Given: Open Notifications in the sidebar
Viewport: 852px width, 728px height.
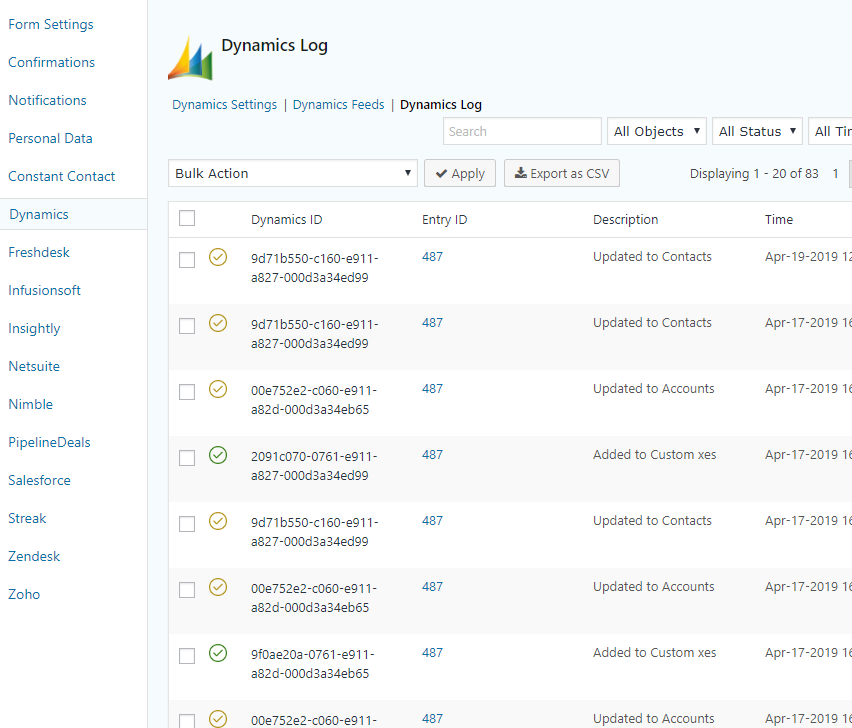Looking at the screenshot, I should (47, 101).
